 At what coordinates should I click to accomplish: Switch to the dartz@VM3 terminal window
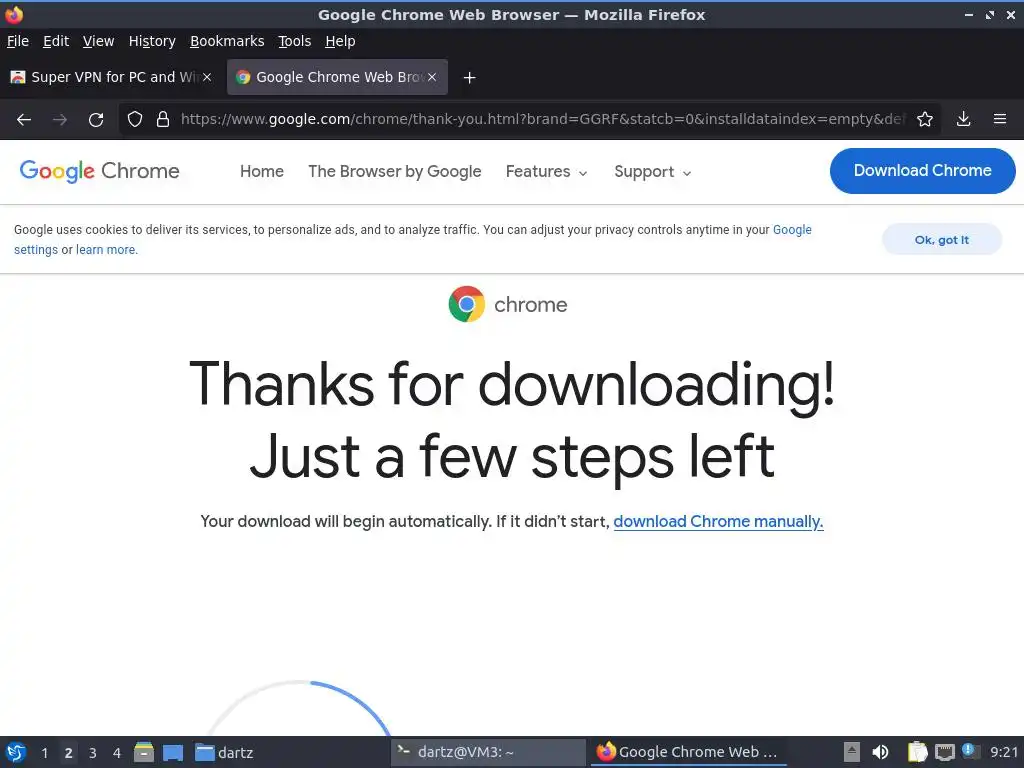488,752
